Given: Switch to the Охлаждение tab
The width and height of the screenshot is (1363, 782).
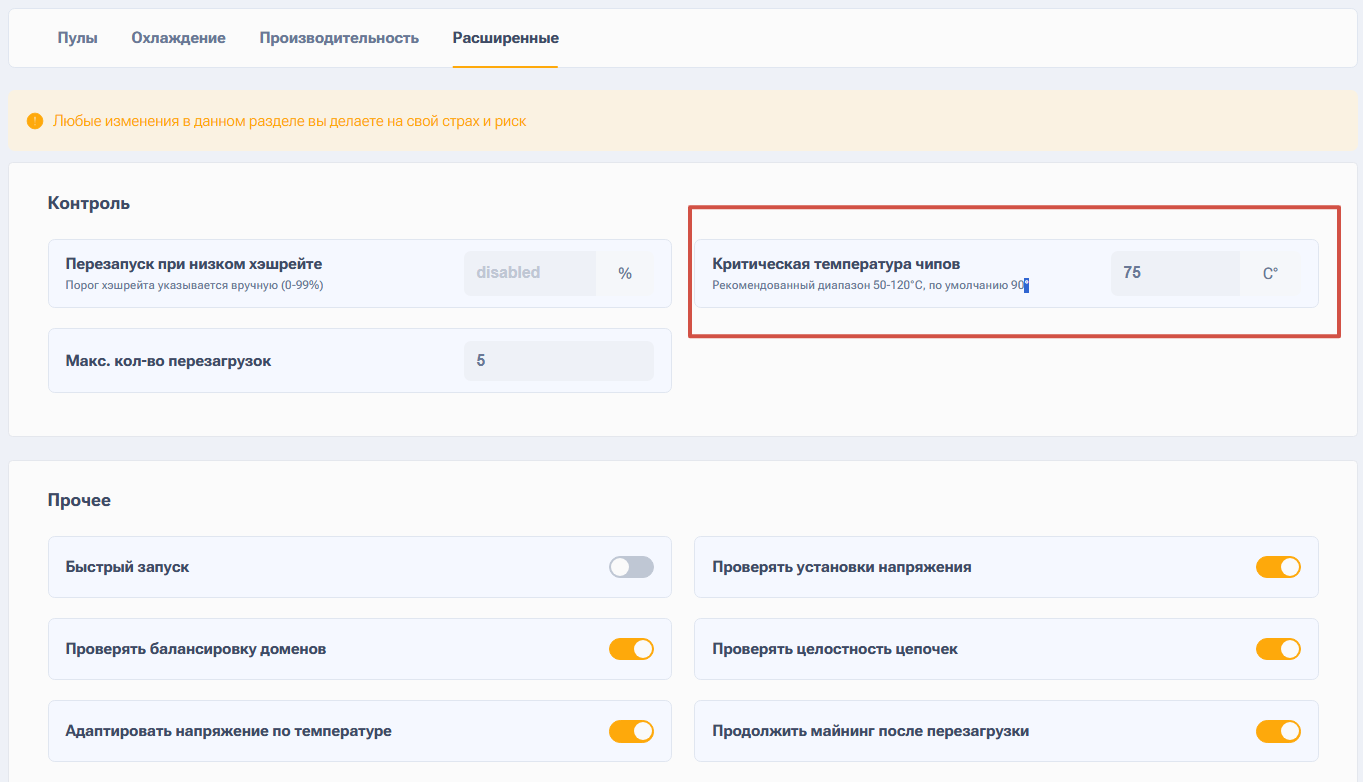Looking at the screenshot, I should click(178, 38).
